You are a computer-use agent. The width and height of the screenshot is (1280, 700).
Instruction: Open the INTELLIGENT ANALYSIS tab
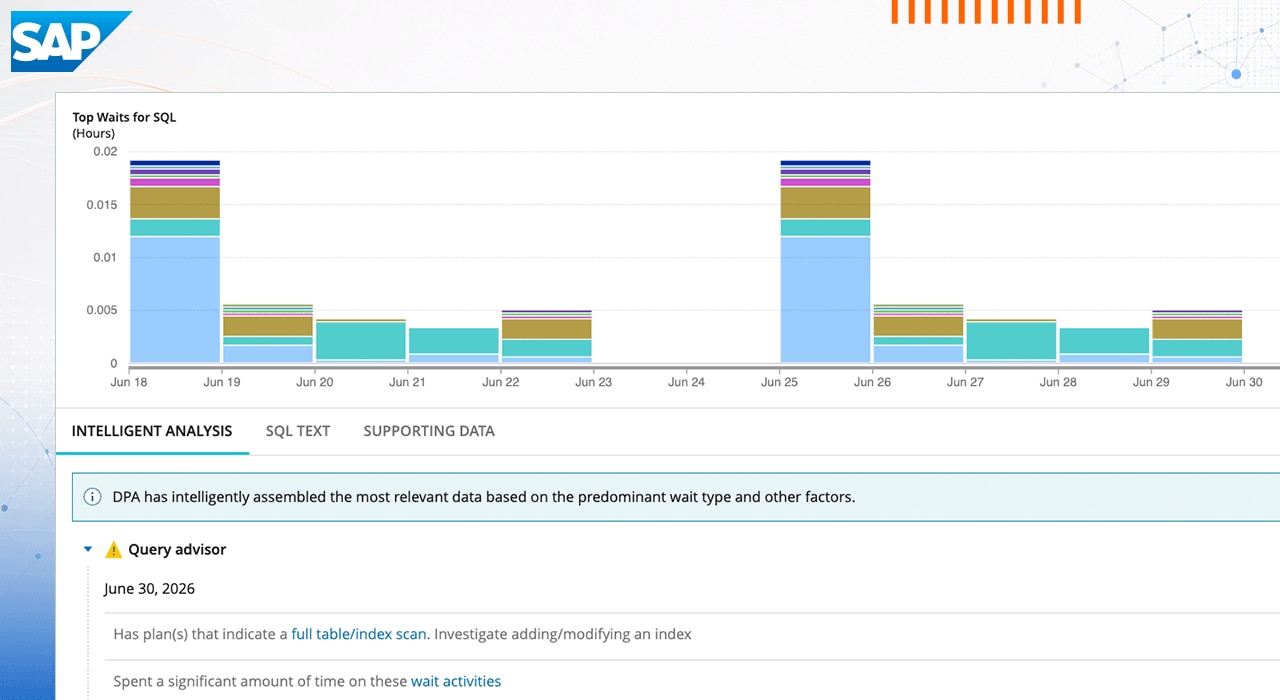point(152,431)
